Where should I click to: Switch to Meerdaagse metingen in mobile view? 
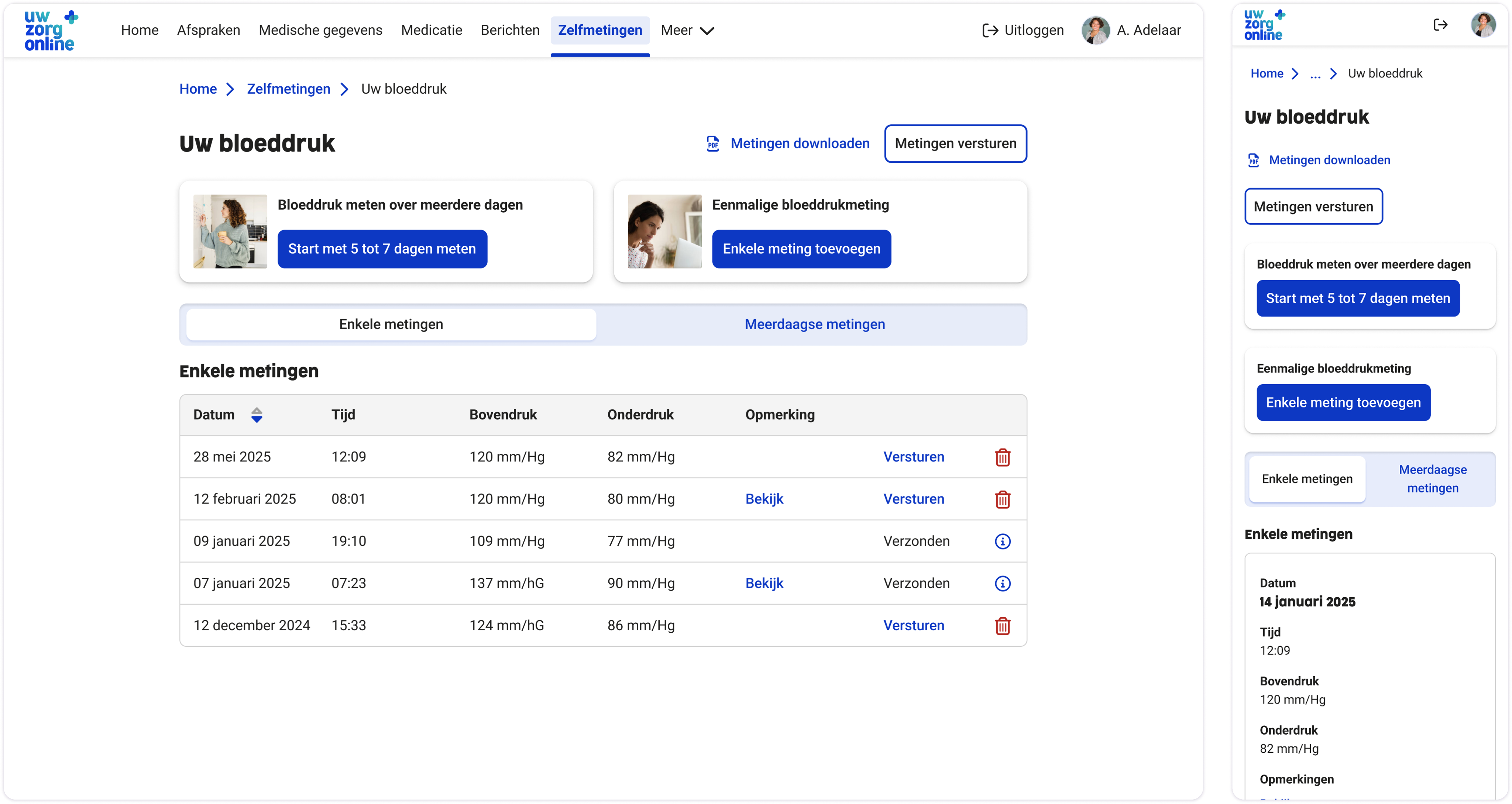pos(1432,479)
